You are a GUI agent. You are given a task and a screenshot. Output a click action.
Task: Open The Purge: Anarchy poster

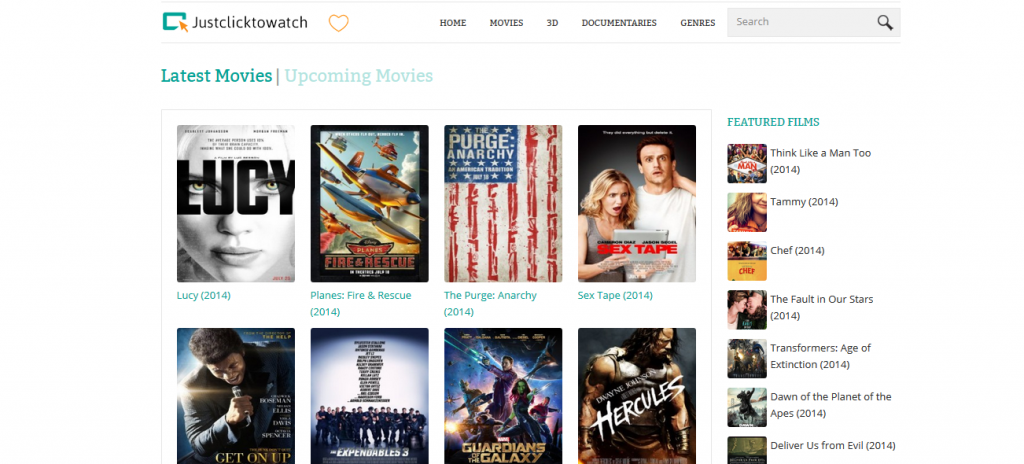coord(503,203)
